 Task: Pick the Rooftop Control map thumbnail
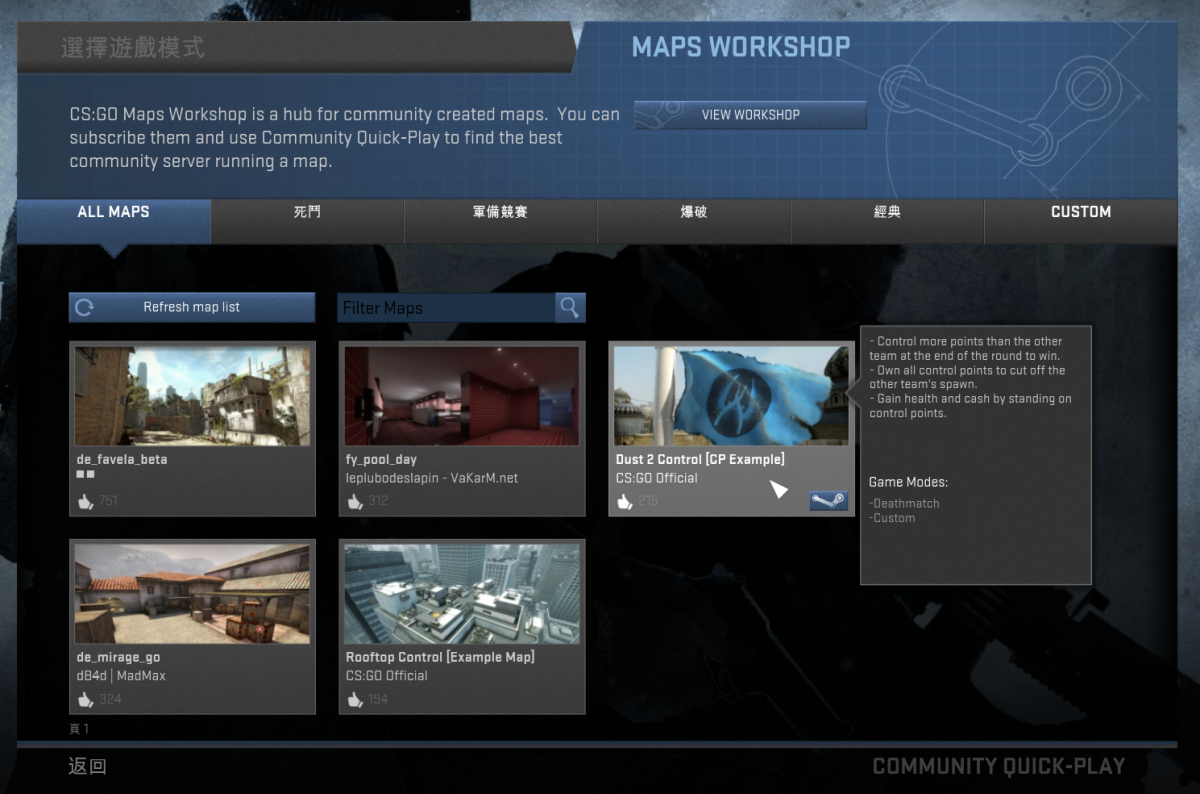[461, 594]
